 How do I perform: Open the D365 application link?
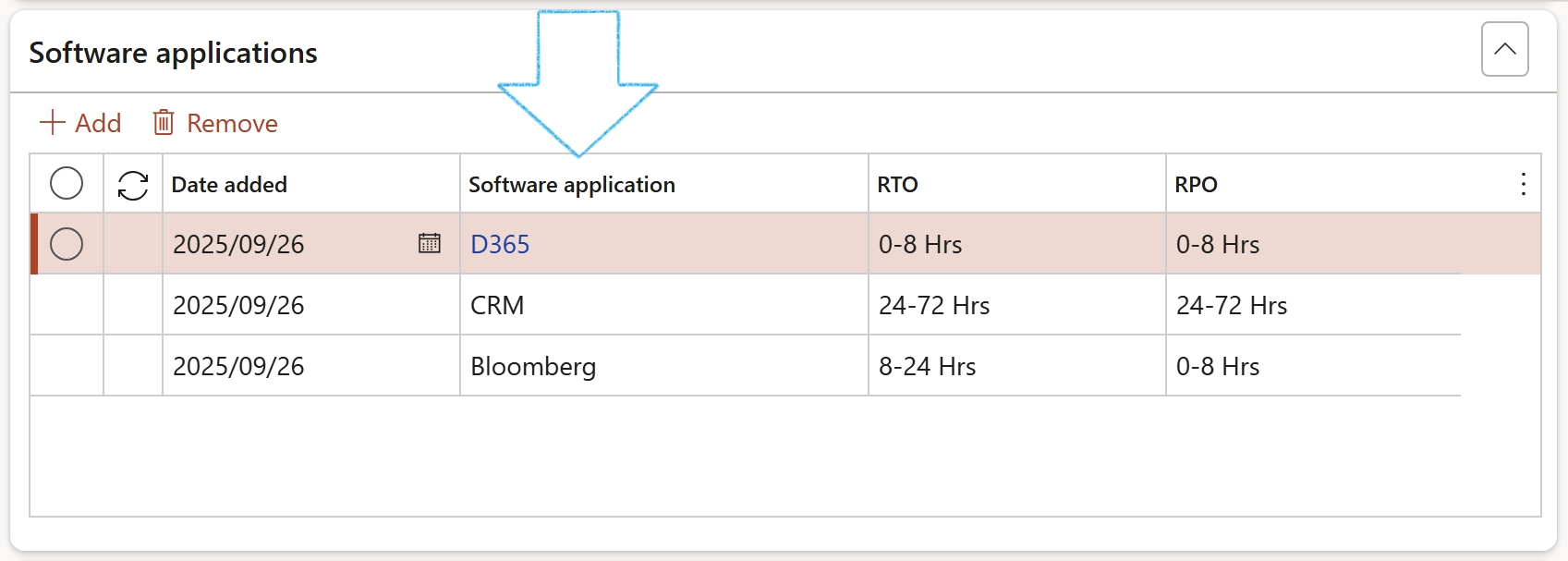pyautogui.click(x=500, y=244)
